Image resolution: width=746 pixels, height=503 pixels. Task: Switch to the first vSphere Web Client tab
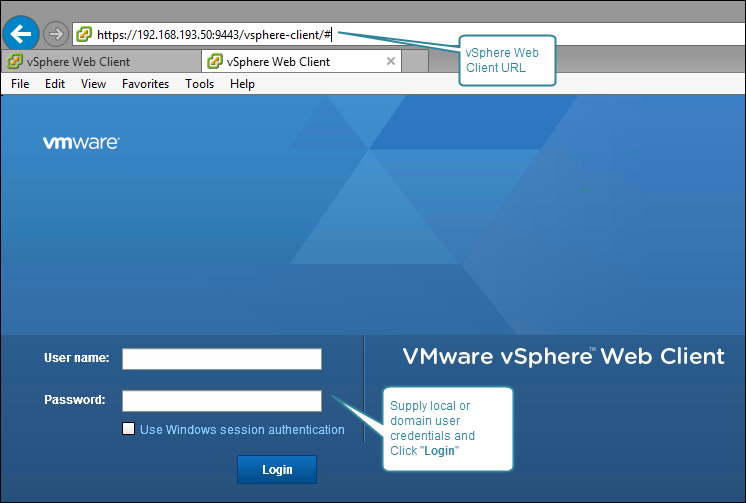click(101, 61)
